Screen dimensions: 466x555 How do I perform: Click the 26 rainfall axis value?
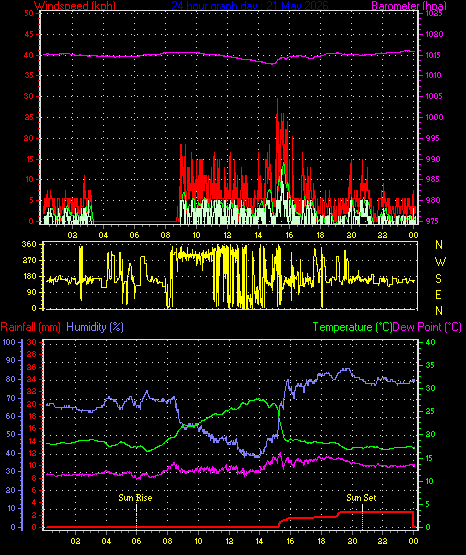tap(32, 367)
